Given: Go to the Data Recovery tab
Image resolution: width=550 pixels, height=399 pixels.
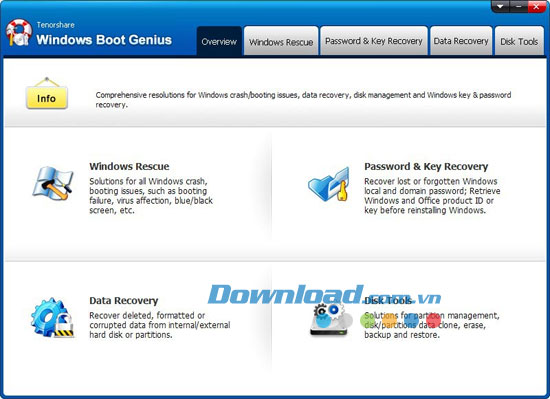Looking at the screenshot, I should (461, 41).
